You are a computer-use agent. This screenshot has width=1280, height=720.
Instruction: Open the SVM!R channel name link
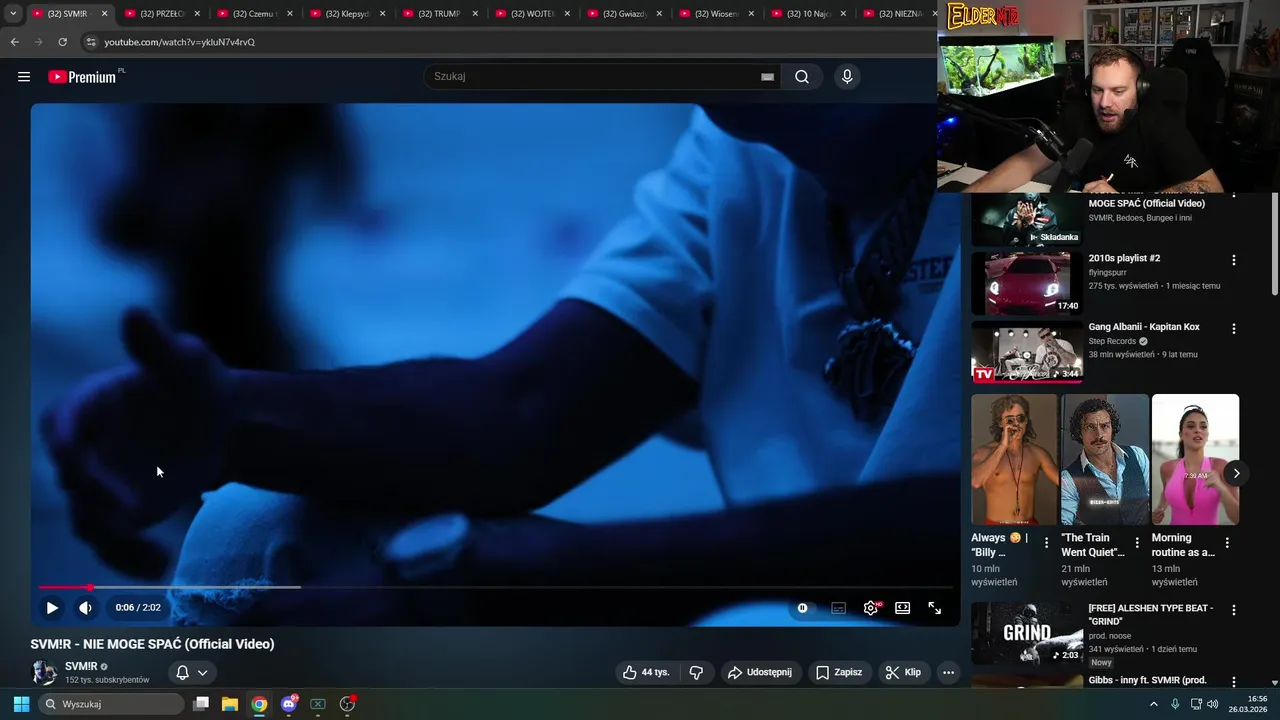tap(81, 666)
